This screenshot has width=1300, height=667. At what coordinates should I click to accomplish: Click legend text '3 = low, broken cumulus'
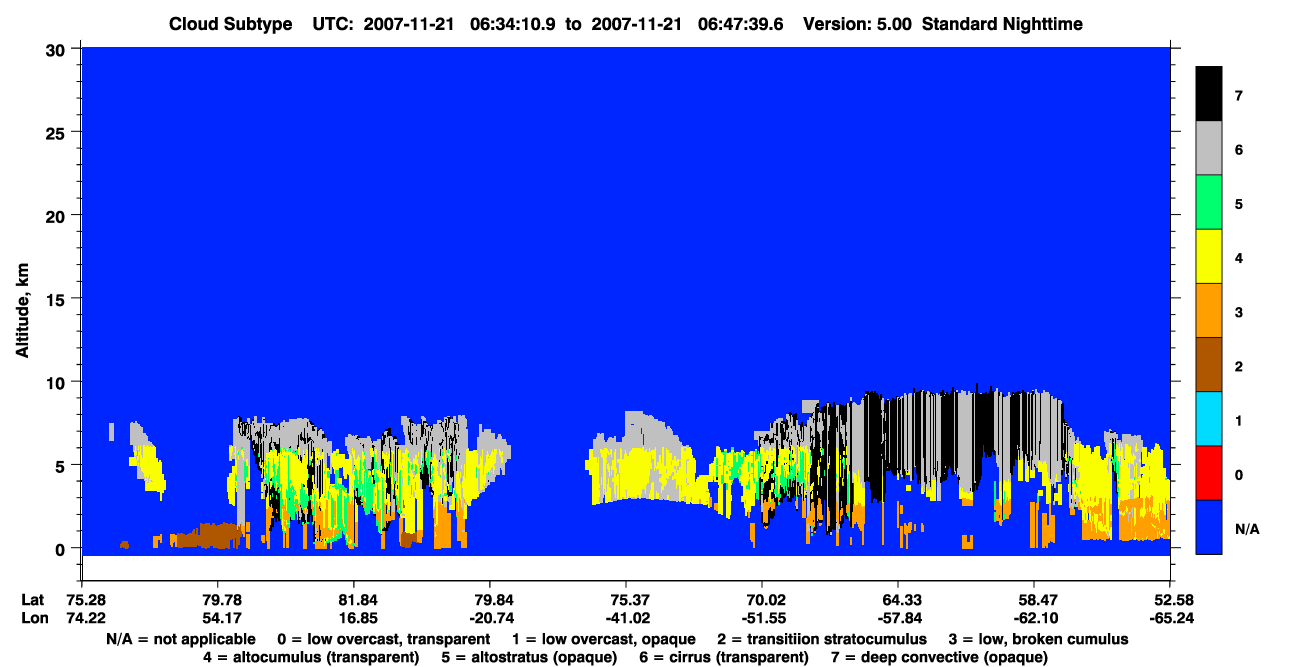pos(1039,639)
